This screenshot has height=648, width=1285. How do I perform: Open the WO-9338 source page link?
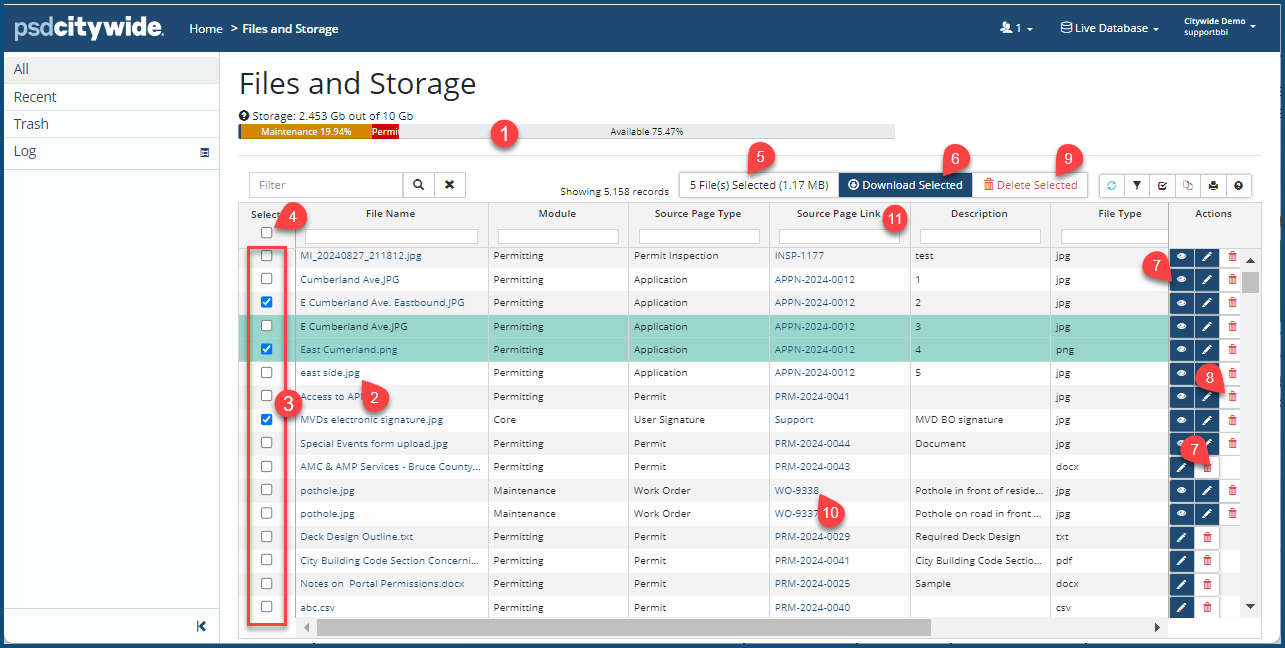pyautogui.click(x=796, y=490)
